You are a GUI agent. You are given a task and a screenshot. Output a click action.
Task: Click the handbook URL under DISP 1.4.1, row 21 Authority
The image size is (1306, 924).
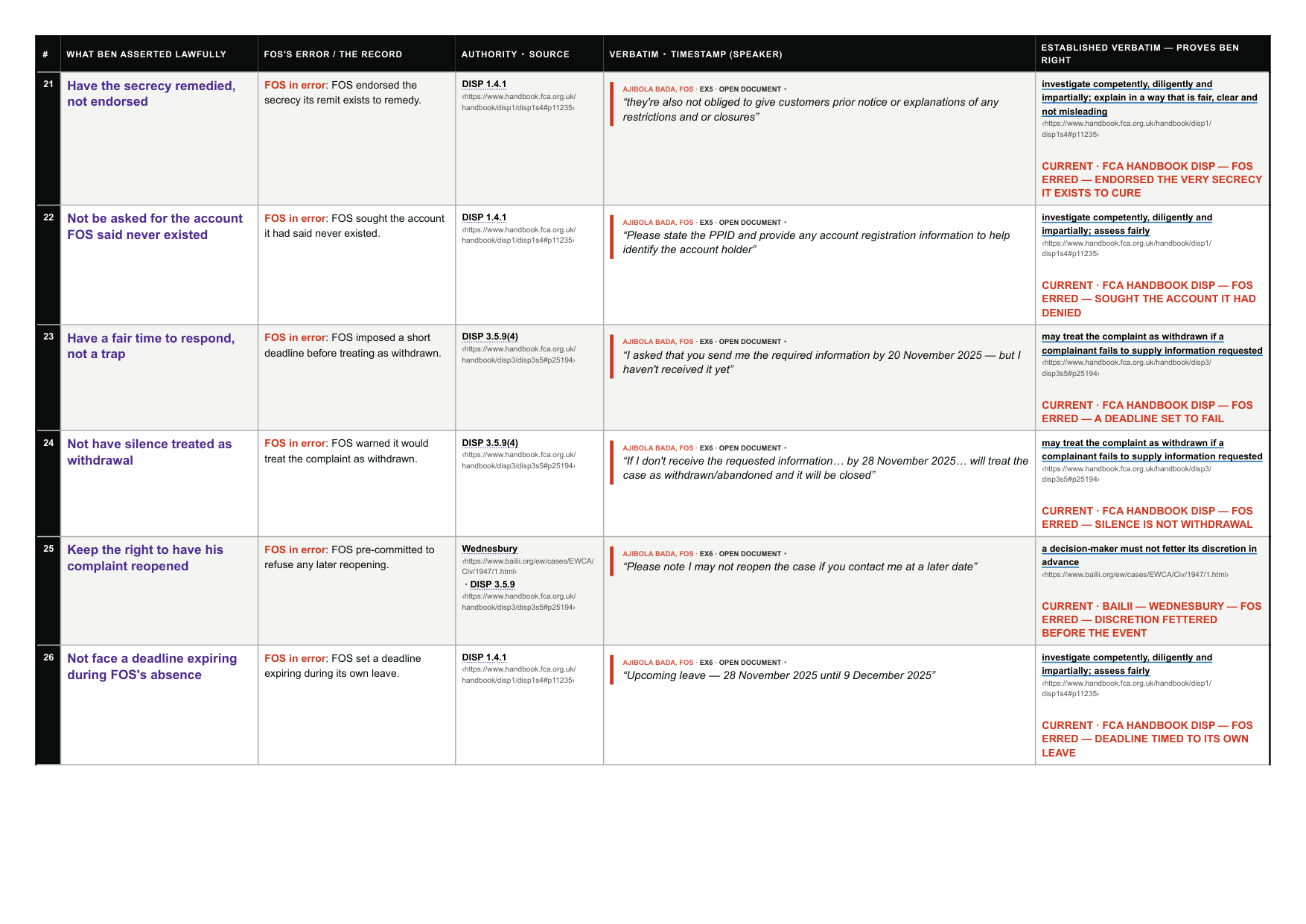[519, 102]
